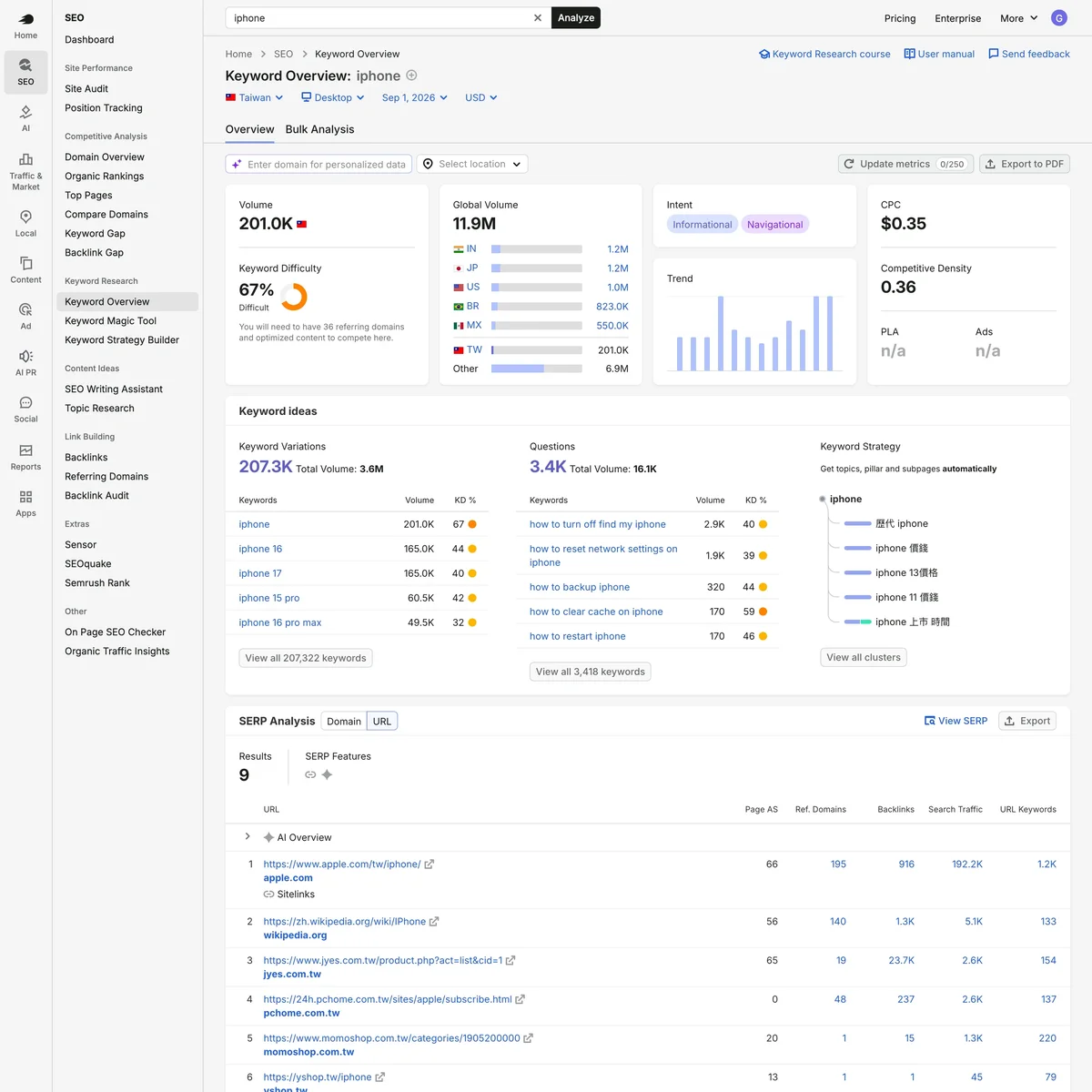The image size is (1092, 1092).
Task: Open Reports section in sidebar rail
Action: [x=25, y=457]
